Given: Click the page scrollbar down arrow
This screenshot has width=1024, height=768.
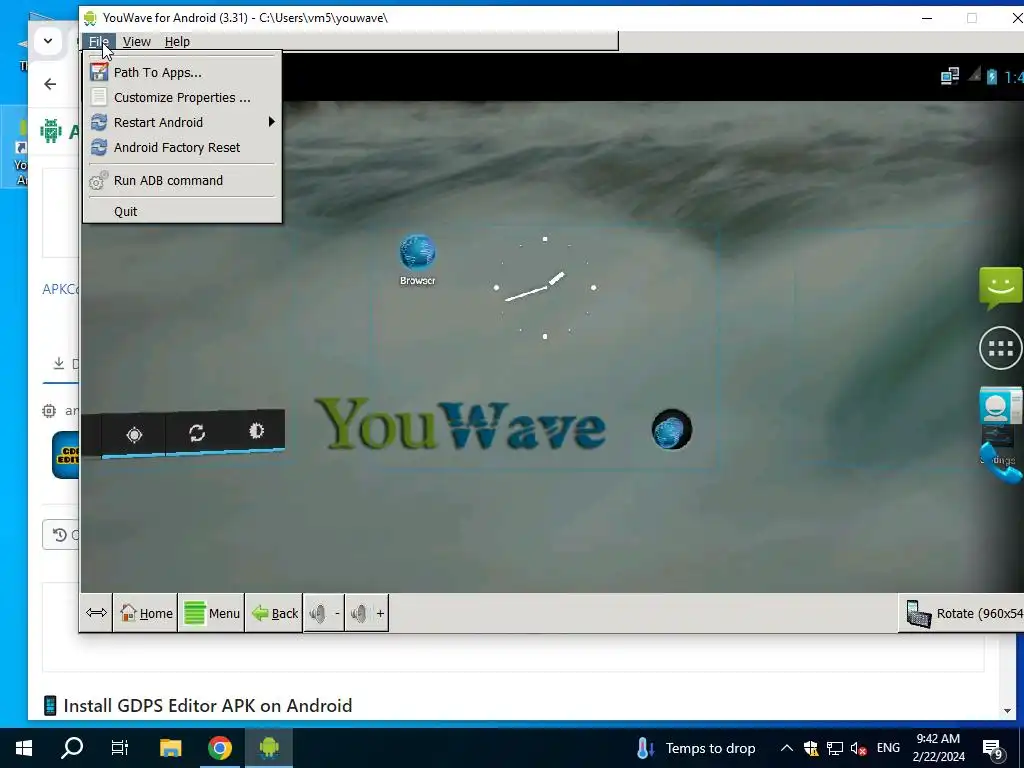Looking at the screenshot, I should (1008, 711).
